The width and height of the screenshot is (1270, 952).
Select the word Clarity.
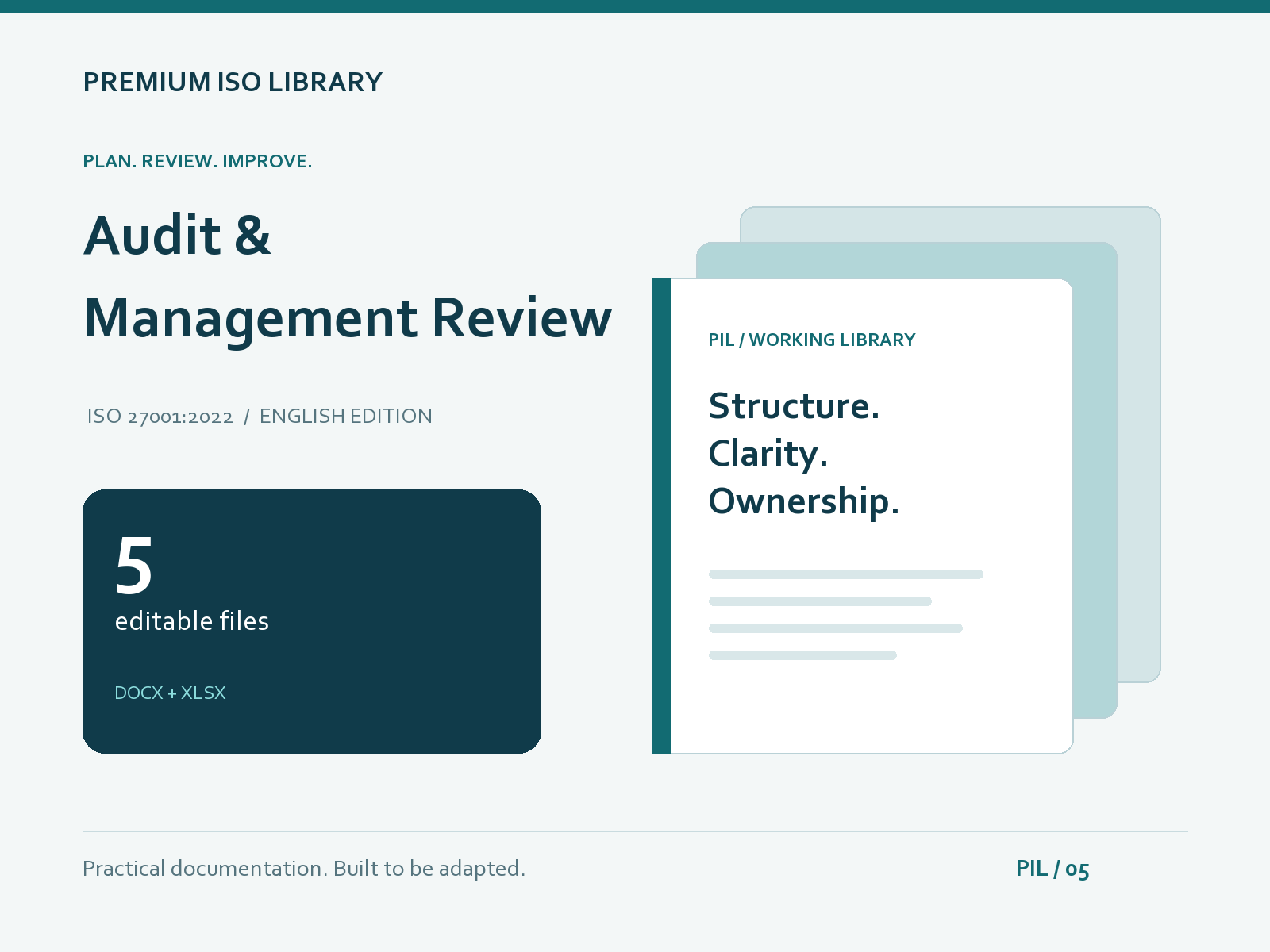[768, 455]
